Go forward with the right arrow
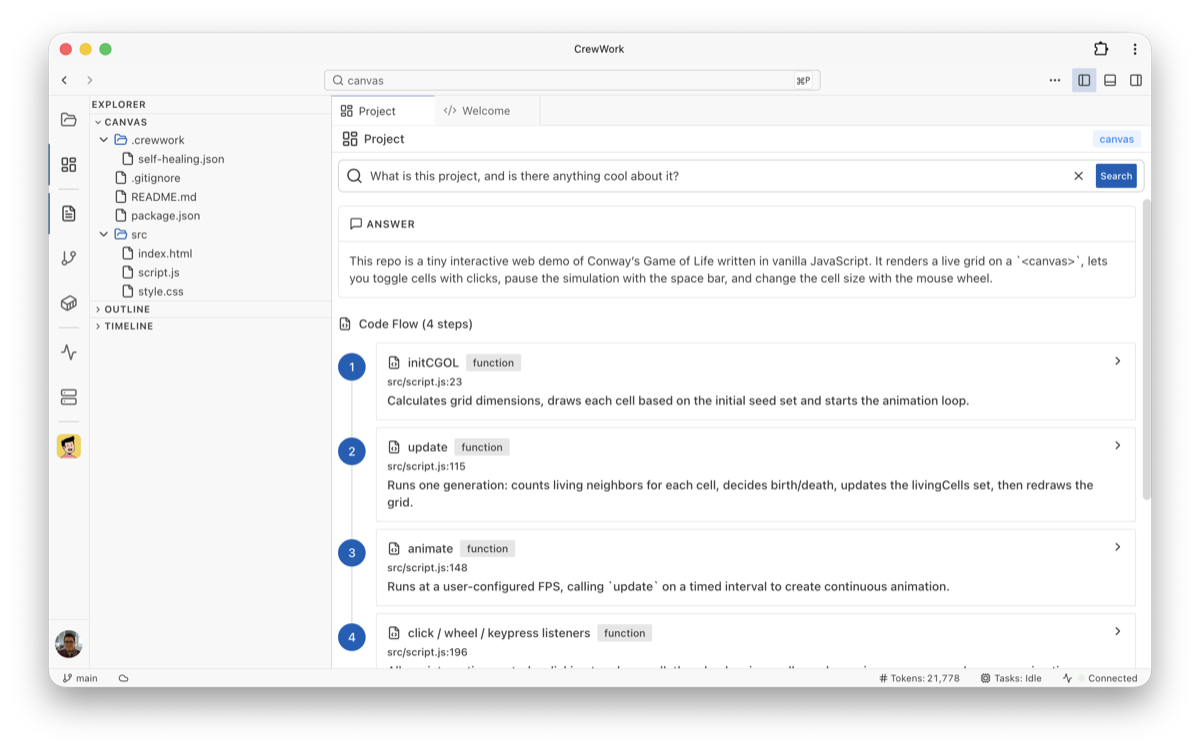The height and width of the screenshot is (751, 1200). (x=90, y=80)
